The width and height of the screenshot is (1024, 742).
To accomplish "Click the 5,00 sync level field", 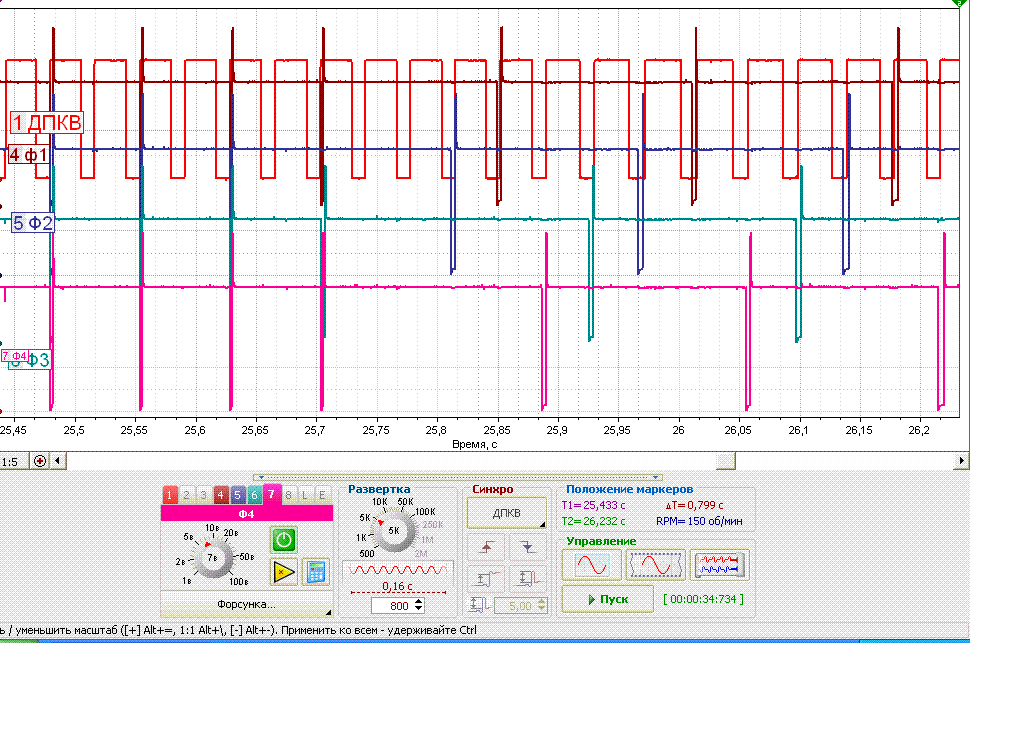I will tap(515, 606).
